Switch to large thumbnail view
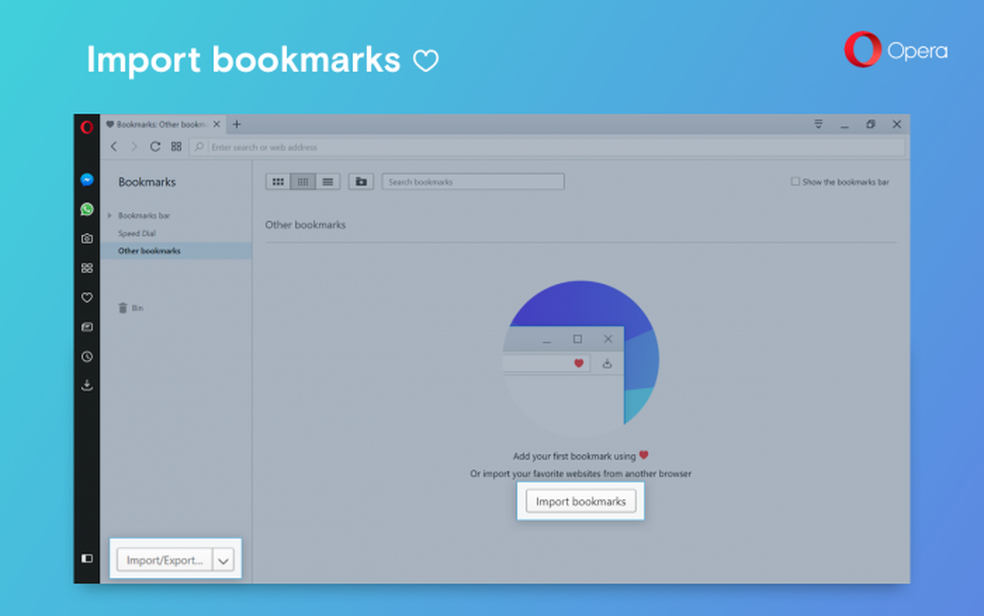984x616 pixels. [277, 181]
